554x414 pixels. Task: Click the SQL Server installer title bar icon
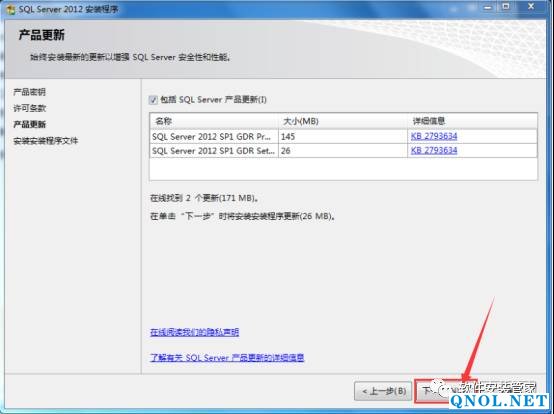point(11,9)
